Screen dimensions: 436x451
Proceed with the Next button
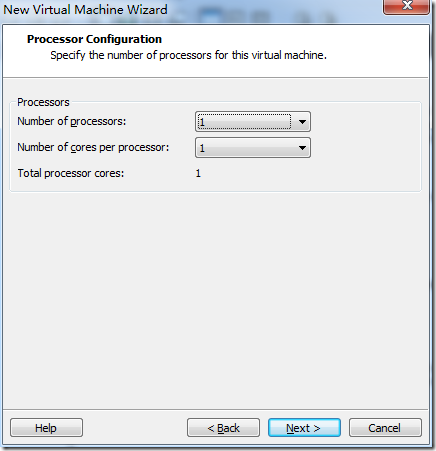pos(304,428)
